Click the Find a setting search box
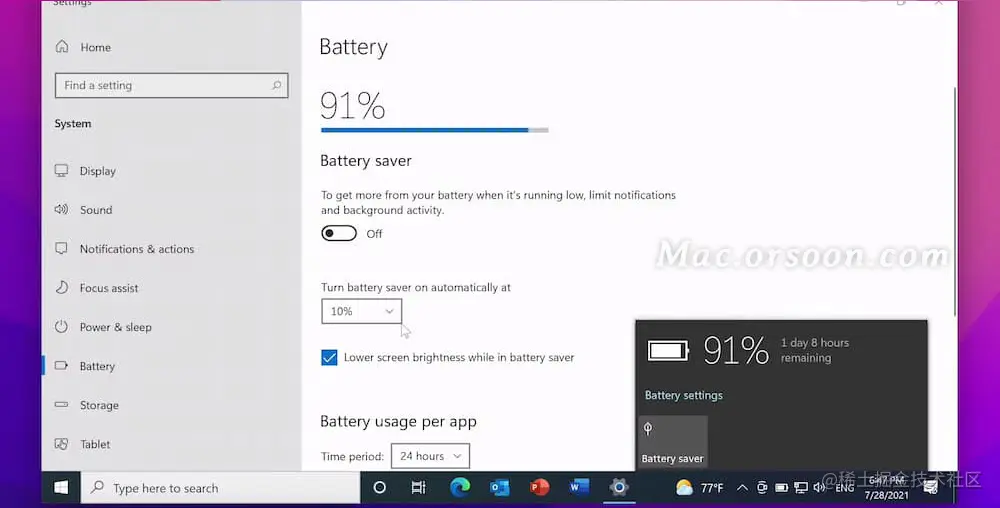This screenshot has height=508, width=1000. [x=172, y=85]
